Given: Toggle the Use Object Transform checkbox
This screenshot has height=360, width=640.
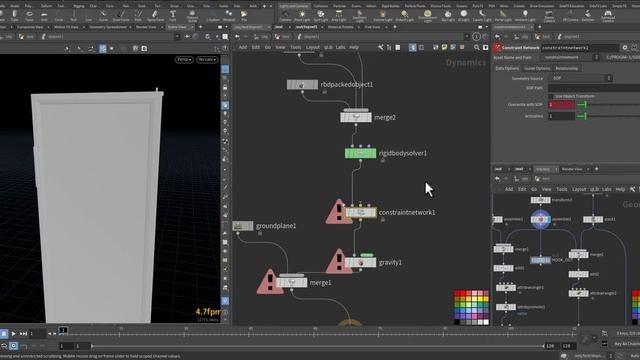Looking at the screenshot, I should 551,96.
